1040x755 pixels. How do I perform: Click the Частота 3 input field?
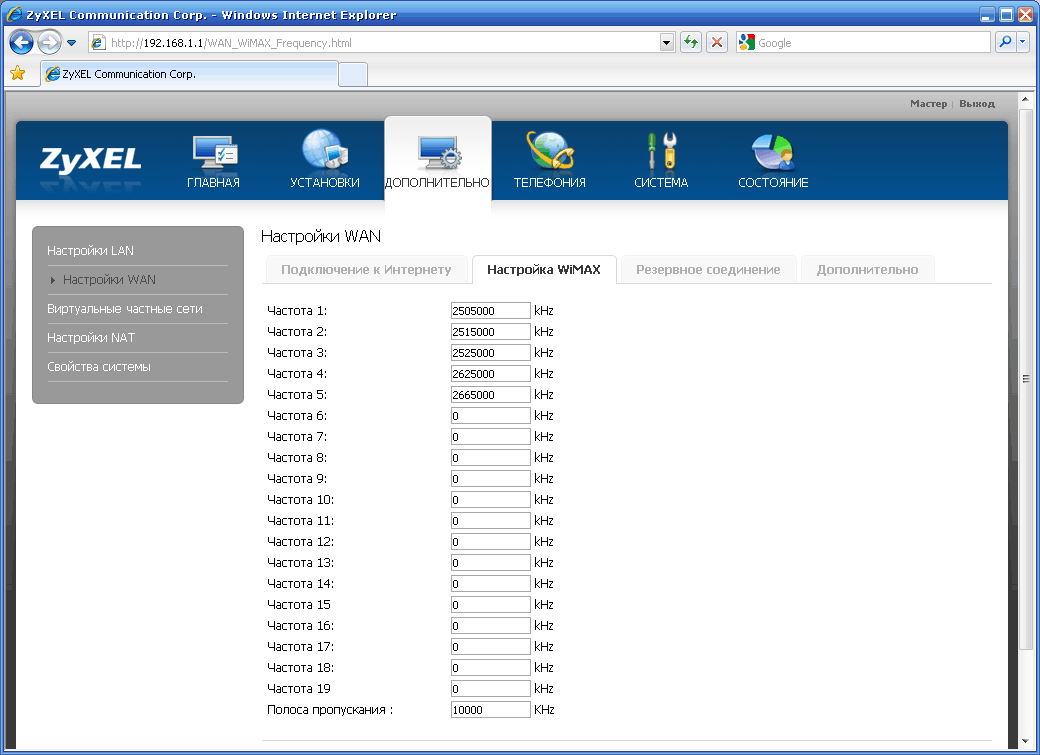click(x=490, y=352)
